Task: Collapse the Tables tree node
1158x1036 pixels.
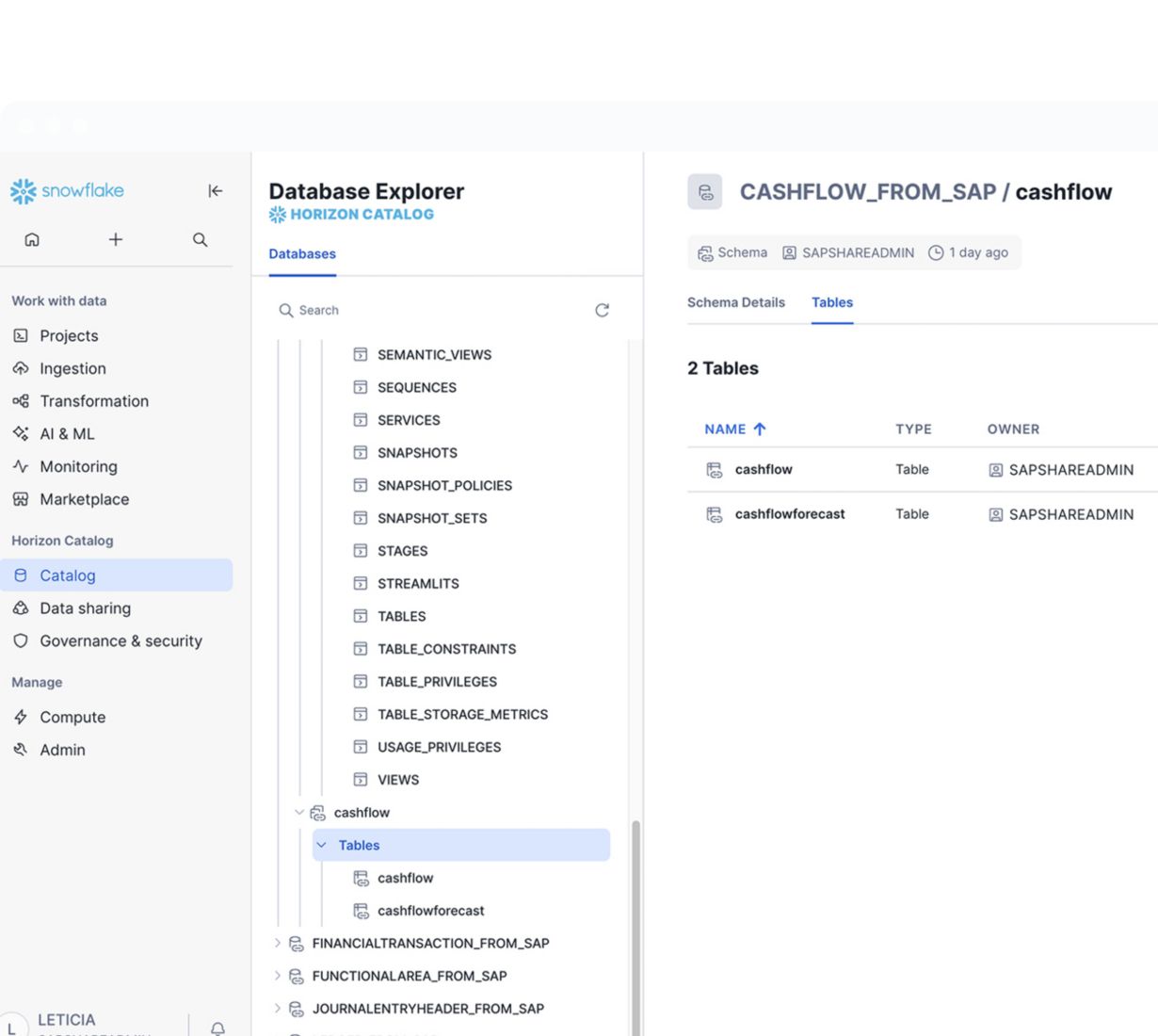Action: 322,846
